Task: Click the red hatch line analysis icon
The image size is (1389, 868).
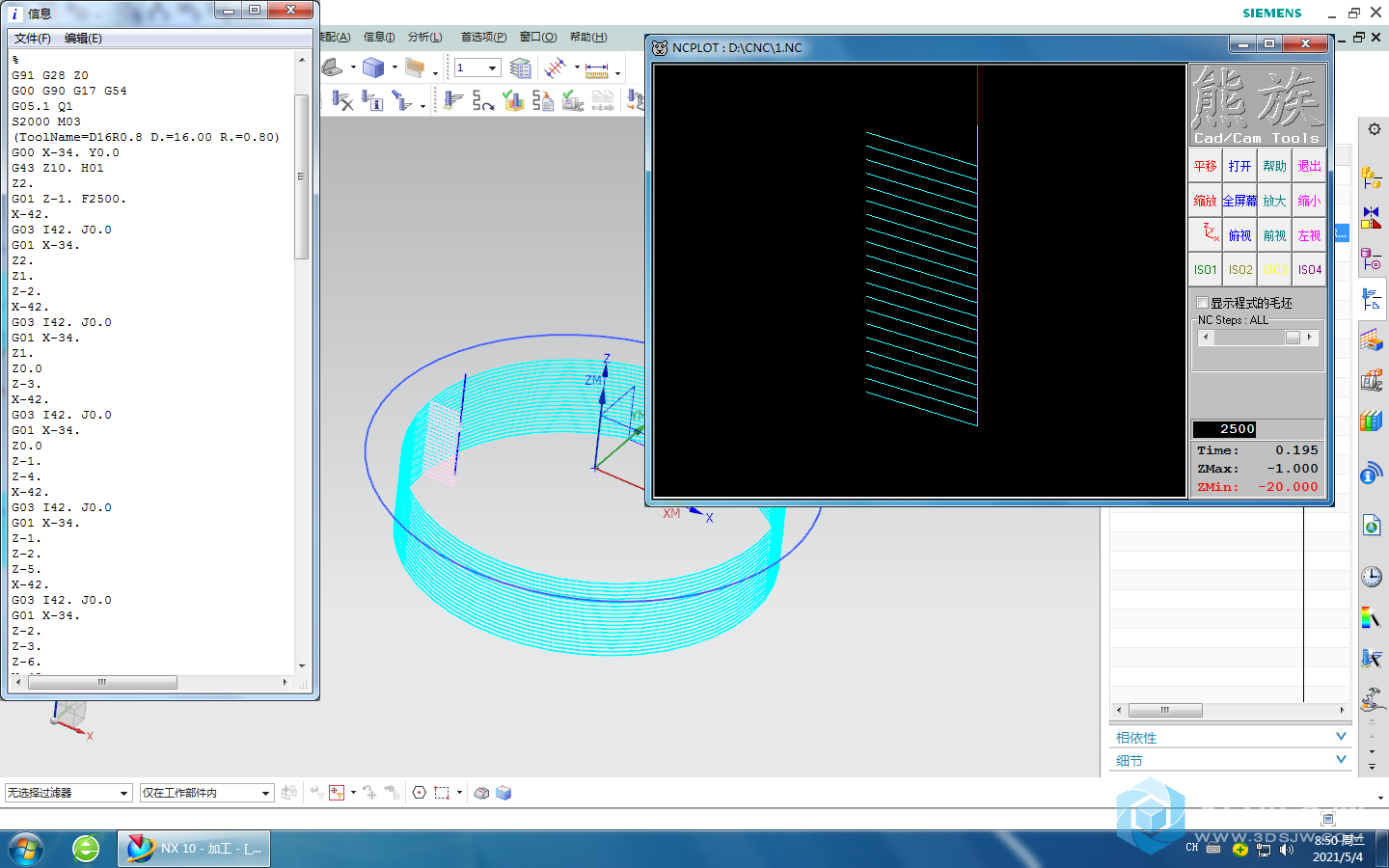Action: [x=555, y=68]
